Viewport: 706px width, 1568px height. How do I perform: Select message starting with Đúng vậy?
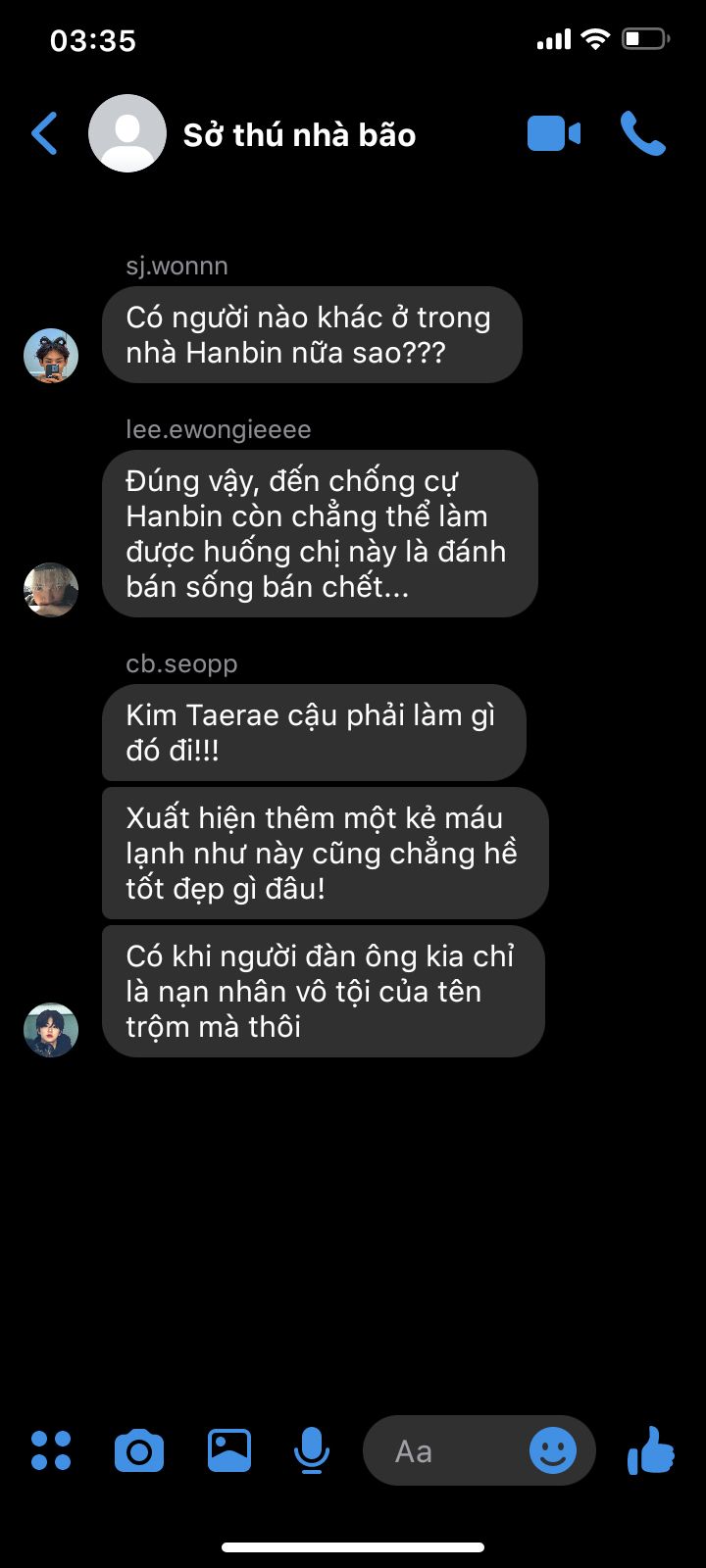pyautogui.click(x=320, y=533)
